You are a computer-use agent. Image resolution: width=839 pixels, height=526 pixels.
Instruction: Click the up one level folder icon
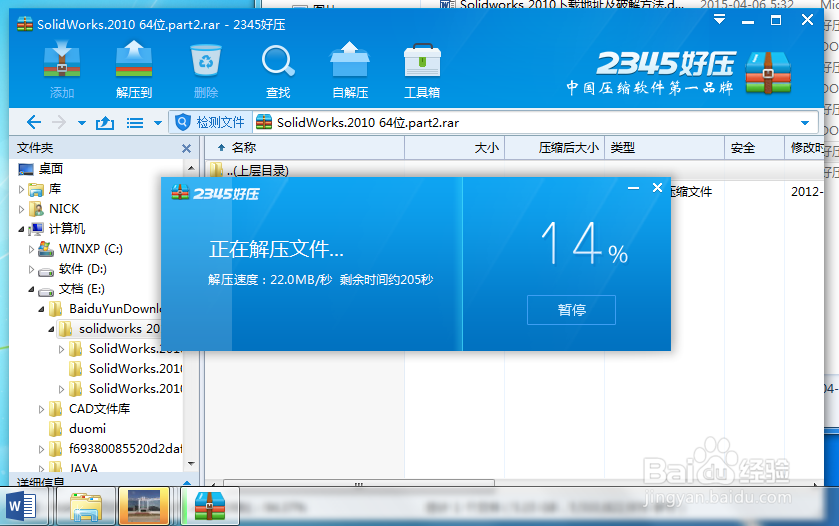[x=105, y=123]
